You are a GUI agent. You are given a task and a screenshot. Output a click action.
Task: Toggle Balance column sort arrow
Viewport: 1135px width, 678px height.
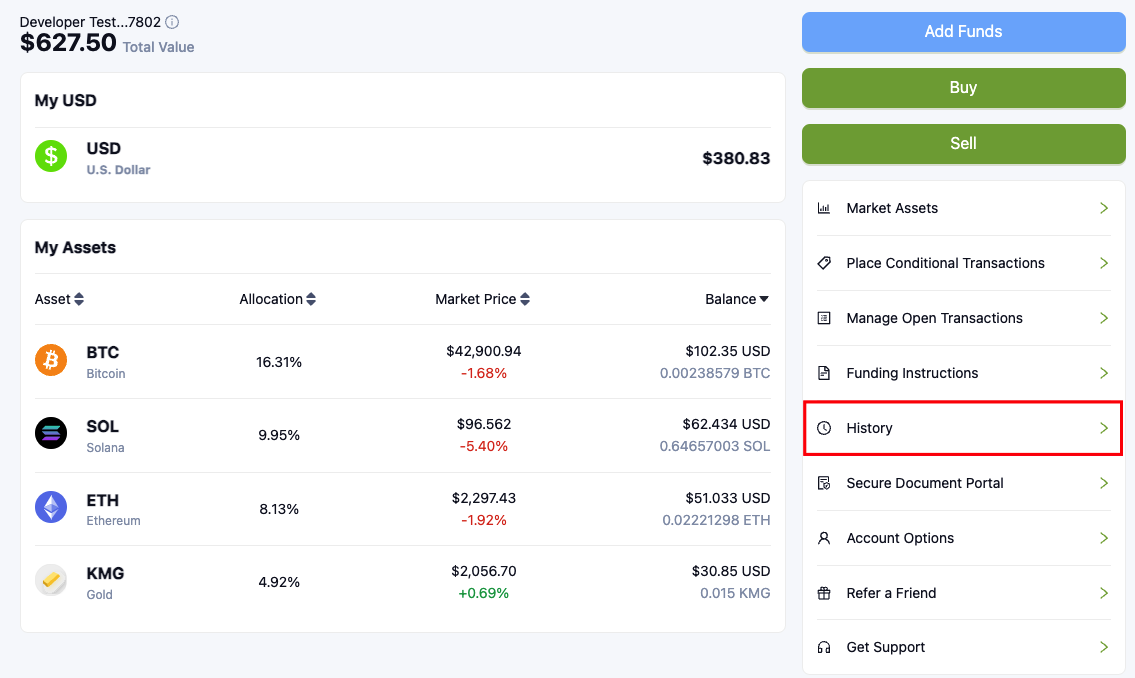pos(764,299)
